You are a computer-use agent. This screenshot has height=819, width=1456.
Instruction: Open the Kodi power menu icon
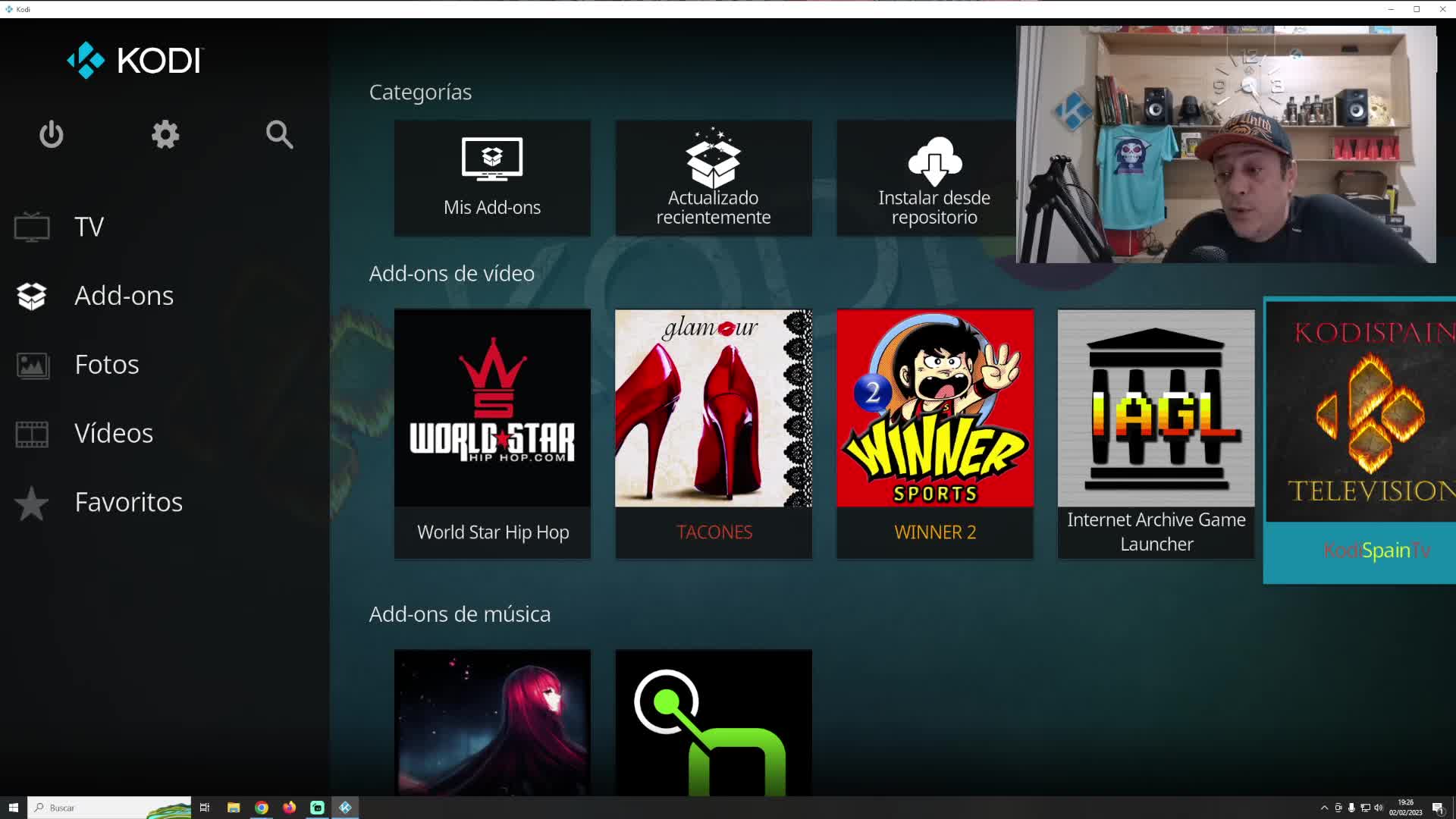[x=52, y=135]
